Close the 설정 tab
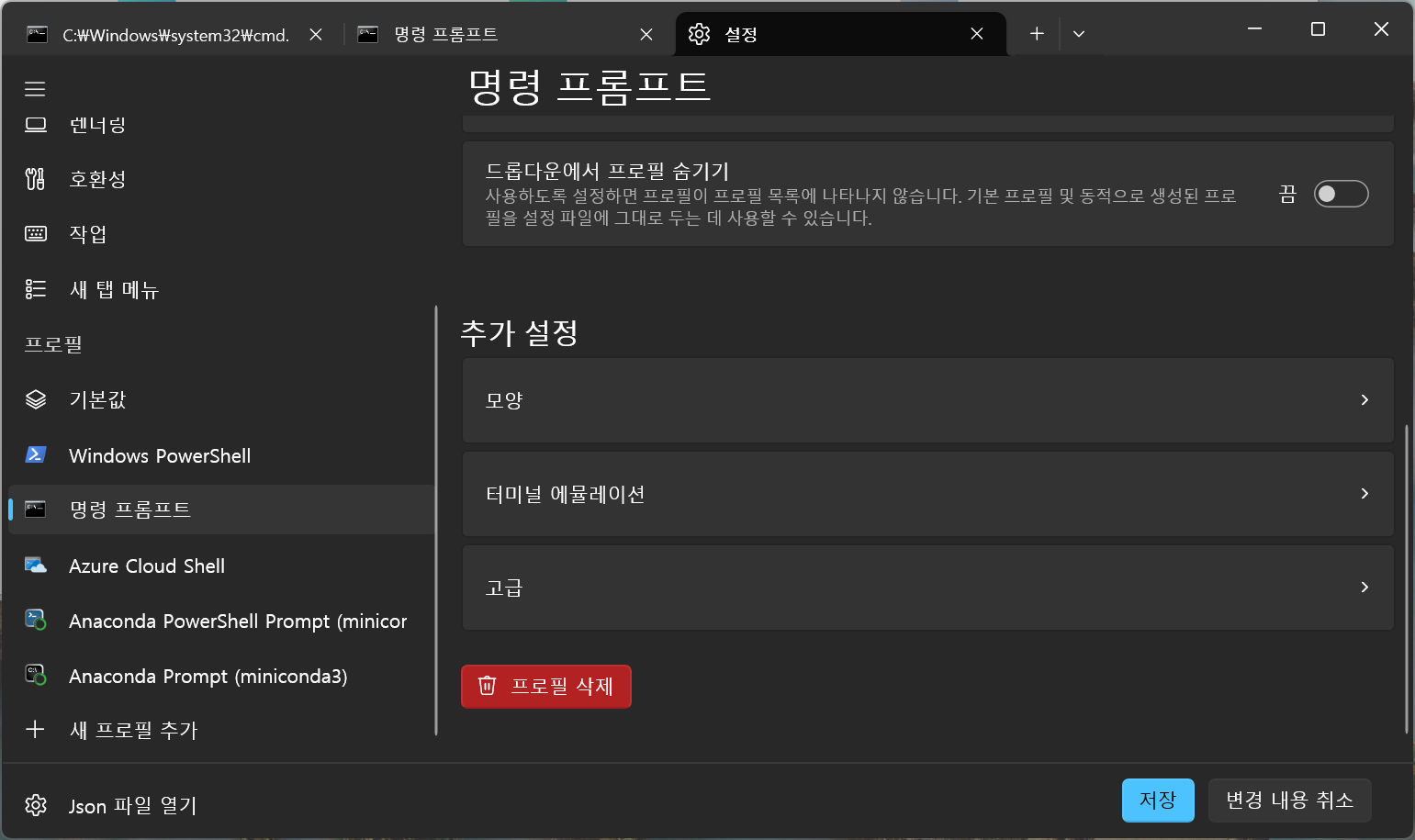Viewport: 1415px width, 840px height. 977,34
